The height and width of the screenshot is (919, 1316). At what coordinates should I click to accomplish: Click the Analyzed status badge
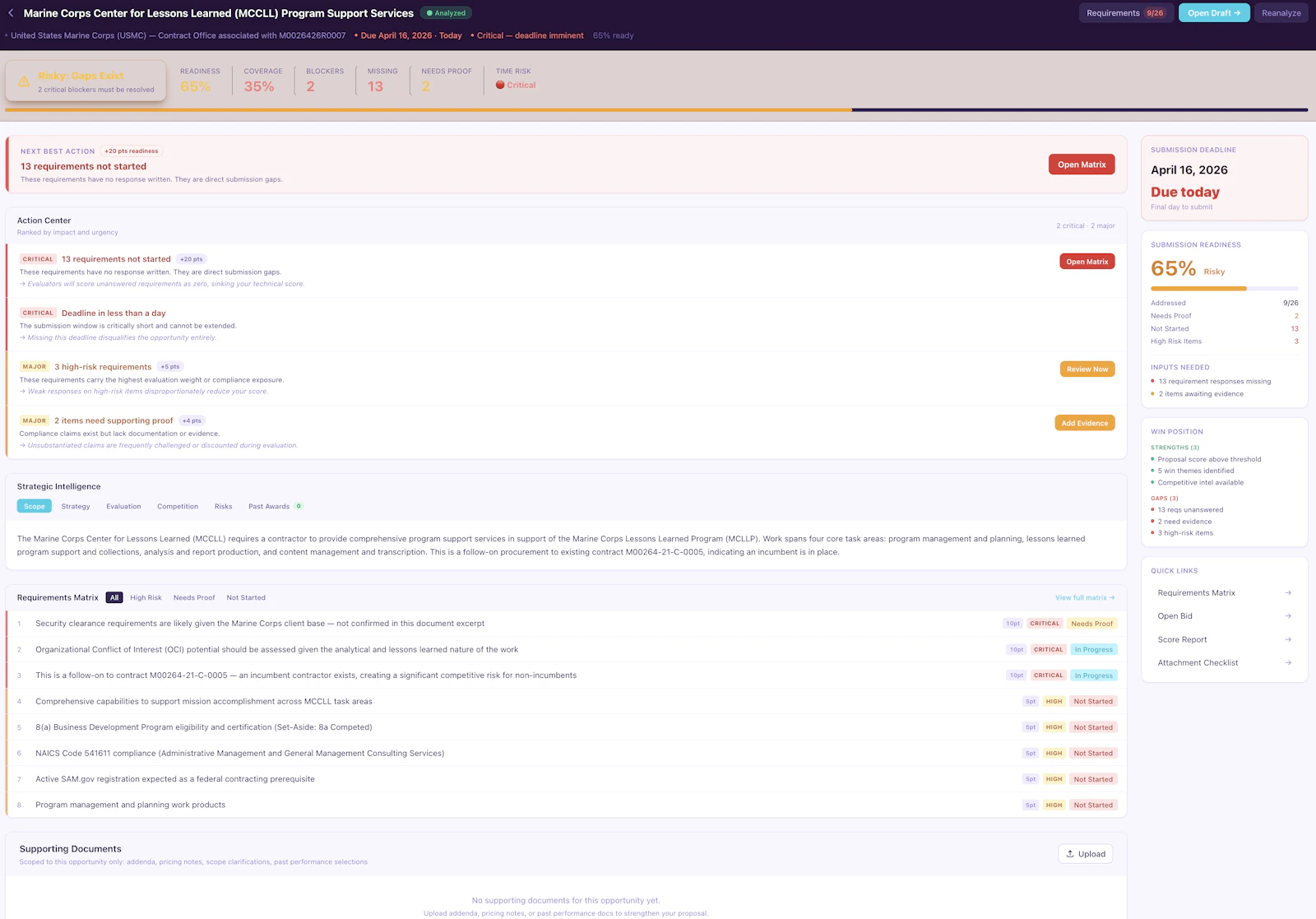point(446,13)
